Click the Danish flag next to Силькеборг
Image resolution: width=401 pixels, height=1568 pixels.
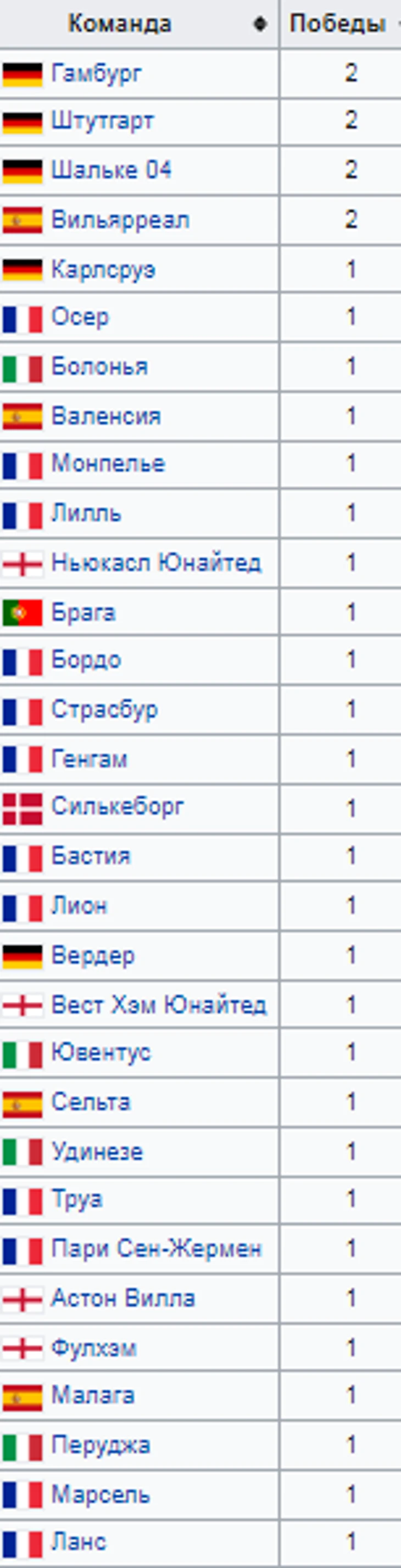click(x=23, y=808)
